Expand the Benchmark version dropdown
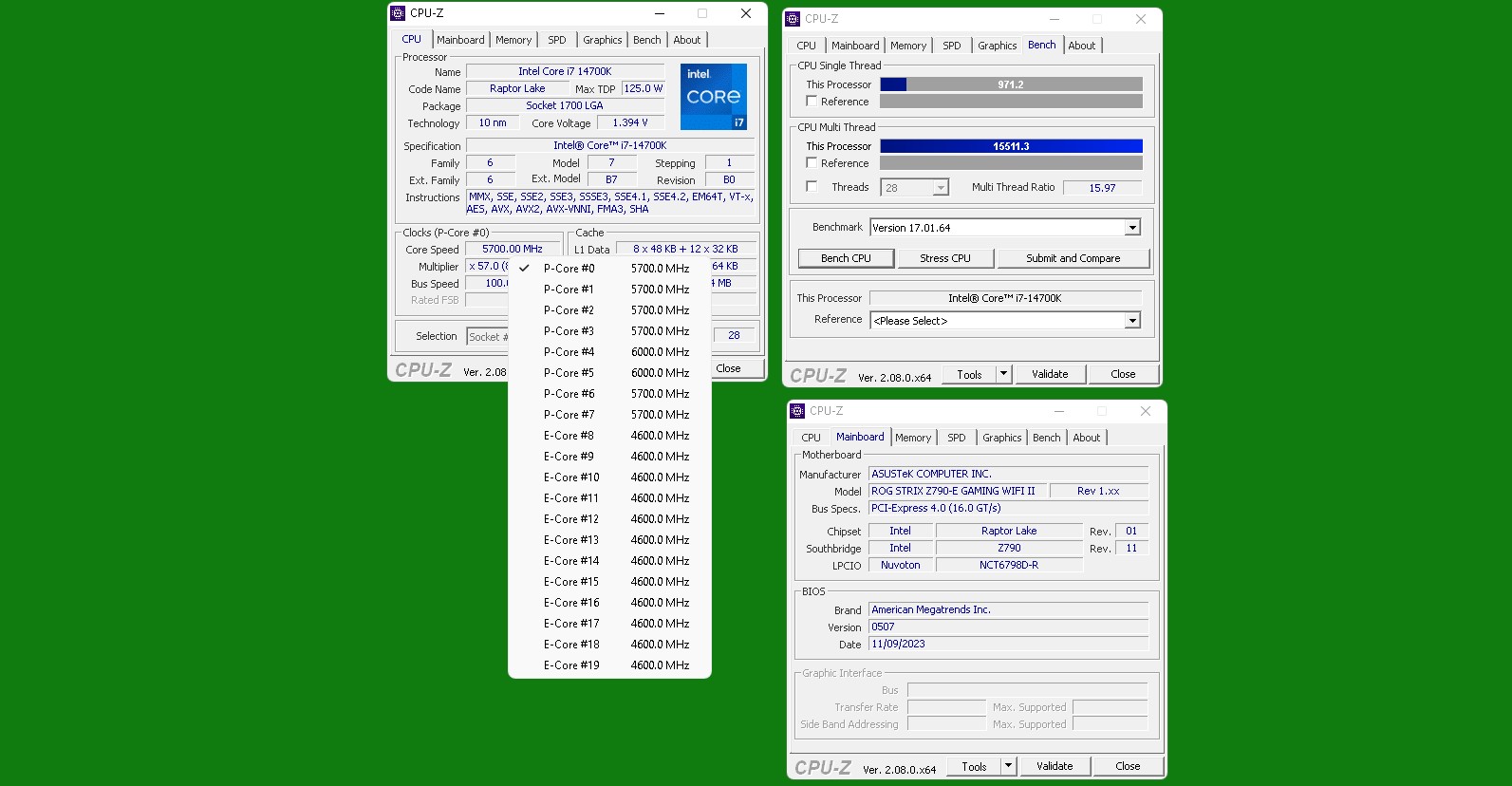Image resolution: width=1512 pixels, height=786 pixels. (x=1132, y=228)
